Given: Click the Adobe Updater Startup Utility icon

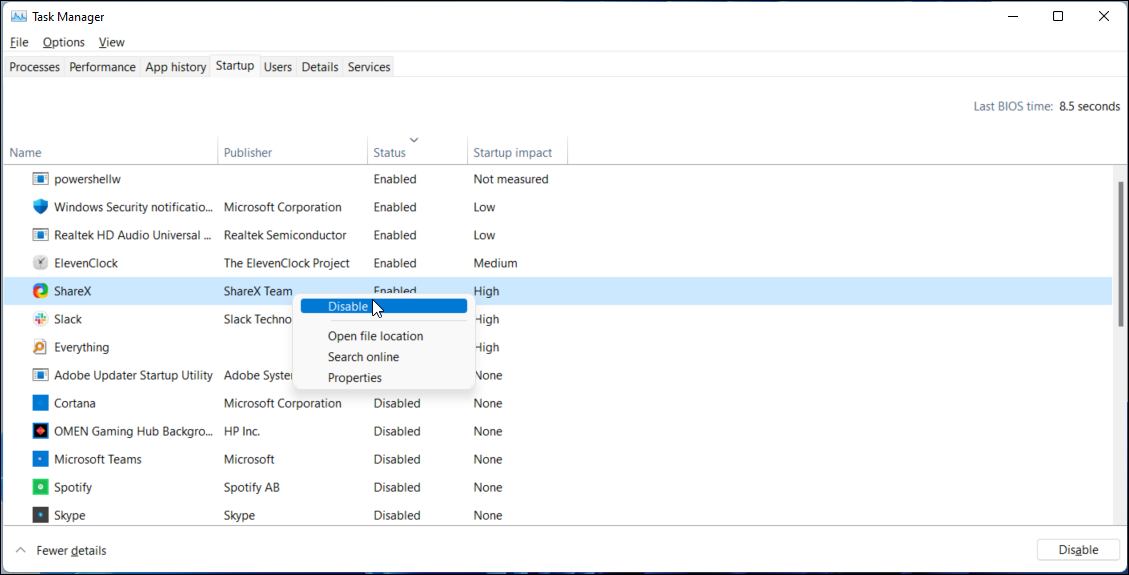Looking at the screenshot, I should click(x=41, y=376).
